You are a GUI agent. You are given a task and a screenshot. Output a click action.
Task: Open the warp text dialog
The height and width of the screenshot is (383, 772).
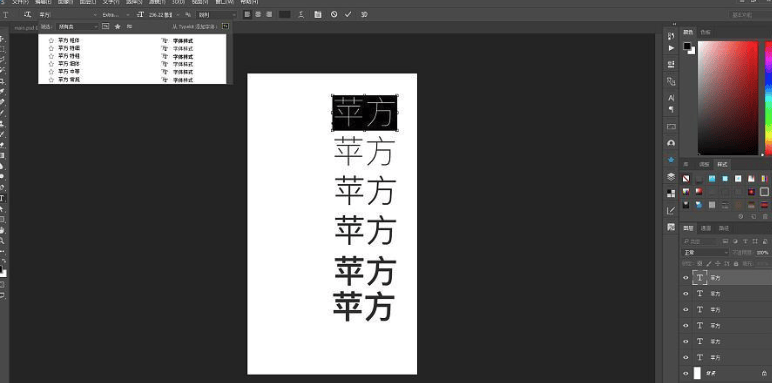(x=301, y=15)
